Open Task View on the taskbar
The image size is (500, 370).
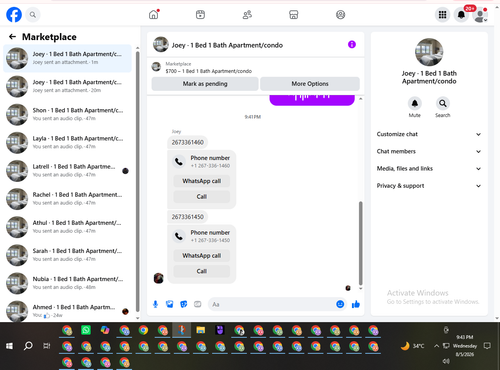[47, 346]
